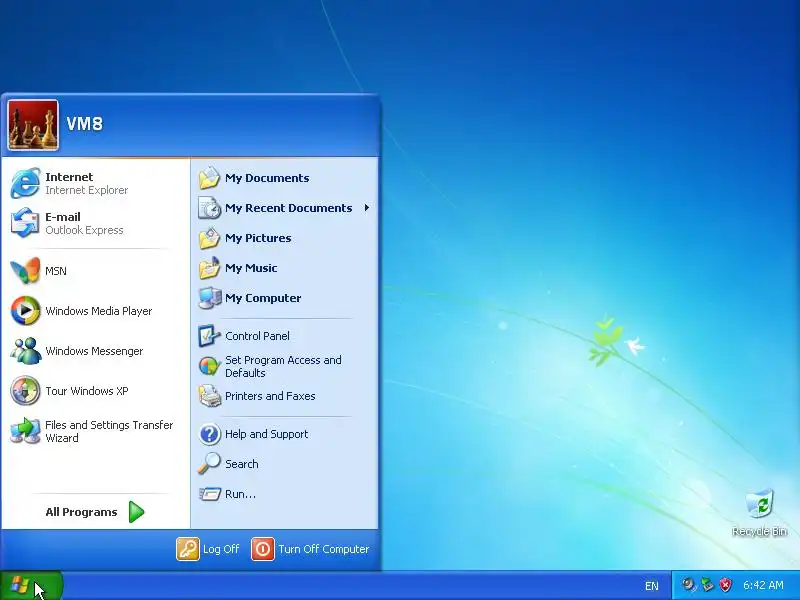800x600 pixels.
Task: Start Windows Media Player
Action: pos(95,311)
